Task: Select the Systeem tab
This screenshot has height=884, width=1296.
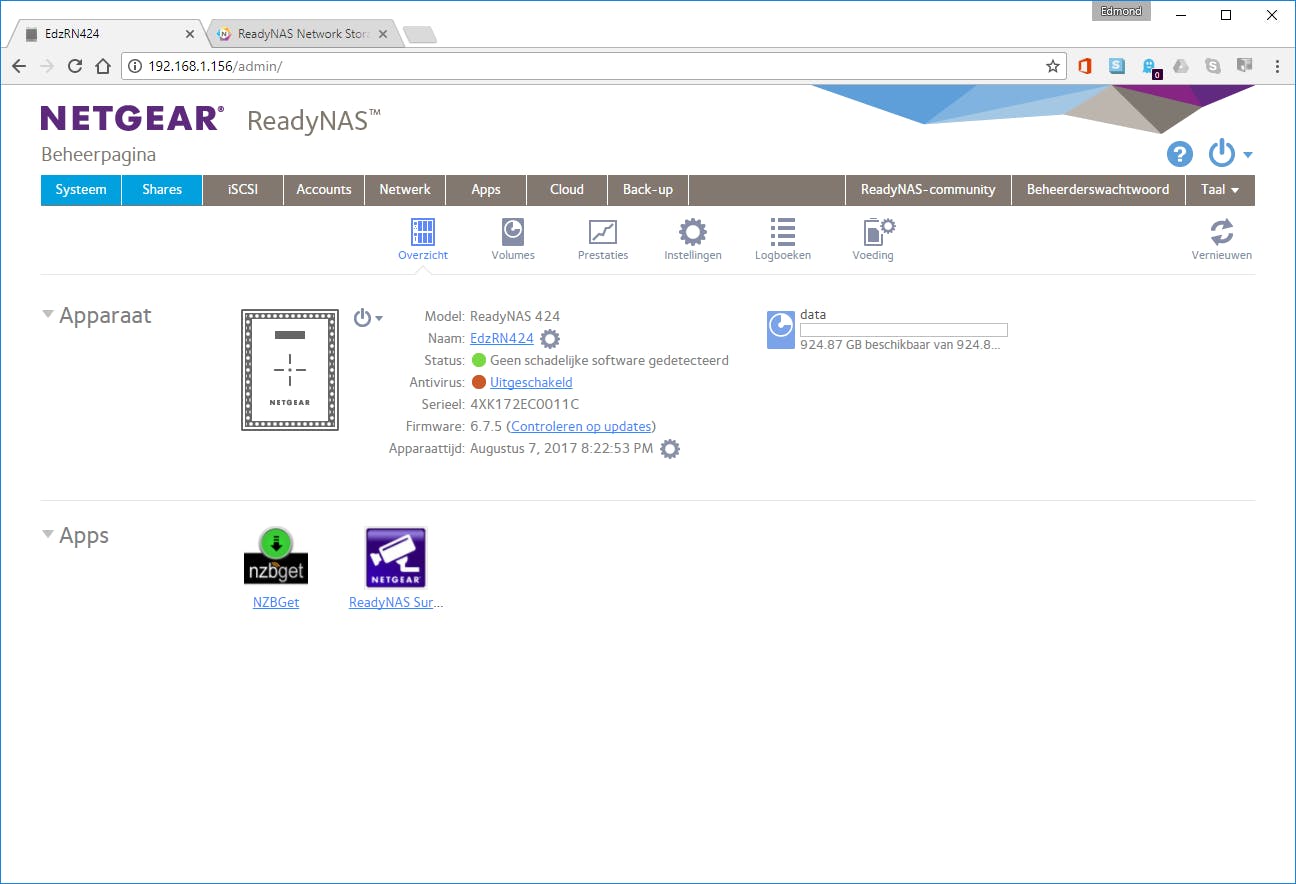Action: pos(81,190)
